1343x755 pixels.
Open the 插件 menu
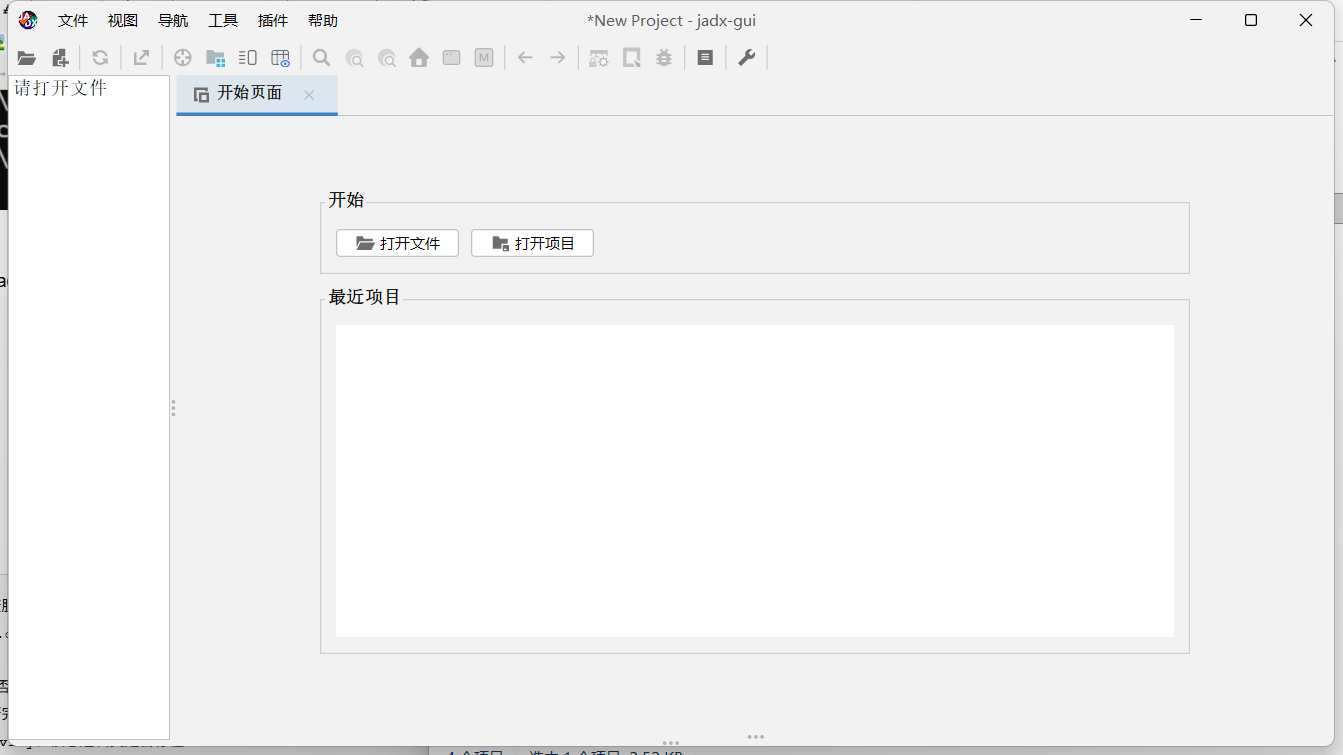click(x=273, y=21)
